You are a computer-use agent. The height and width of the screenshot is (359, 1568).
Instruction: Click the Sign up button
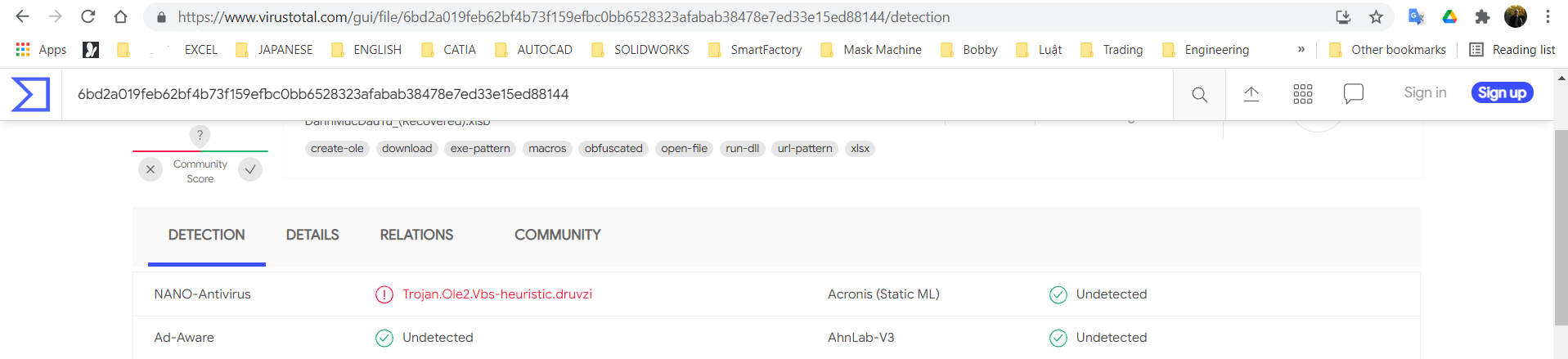(x=1502, y=93)
